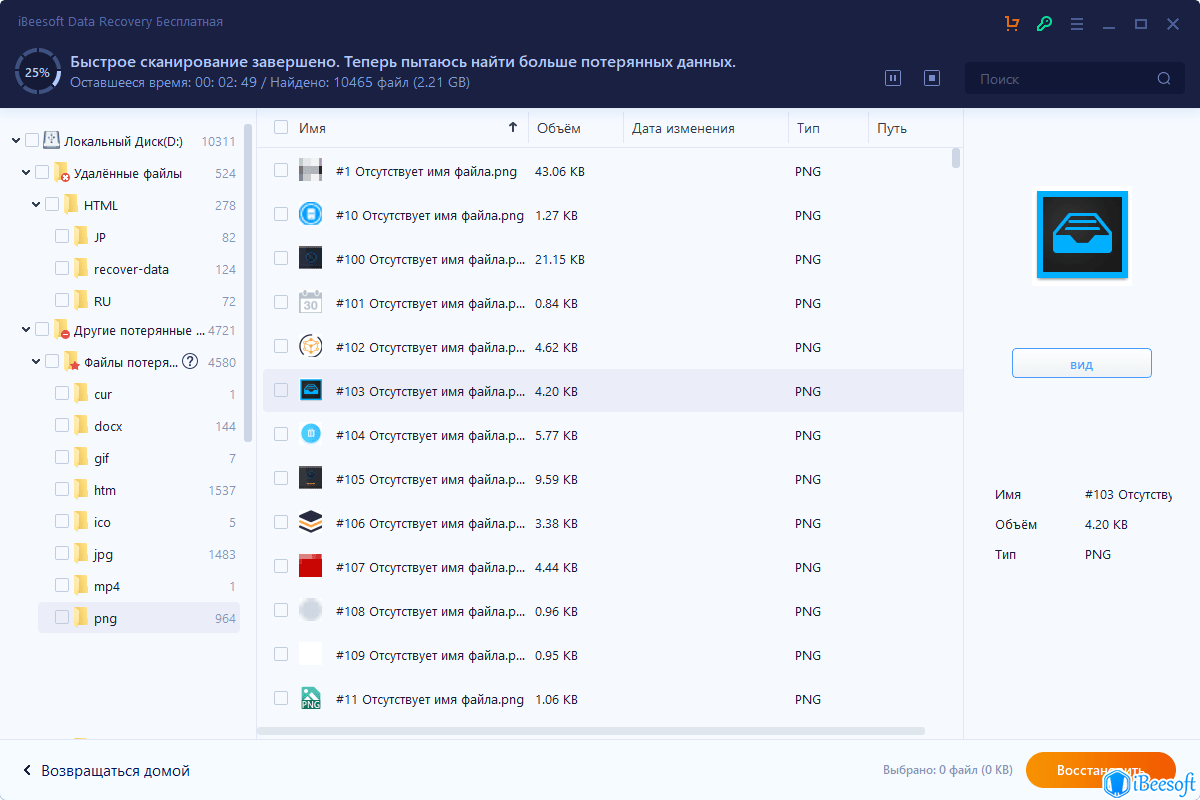This screenshot has height=800, width=1200.
Task: Click the search magnifier icon
Action: (1164, 79)
